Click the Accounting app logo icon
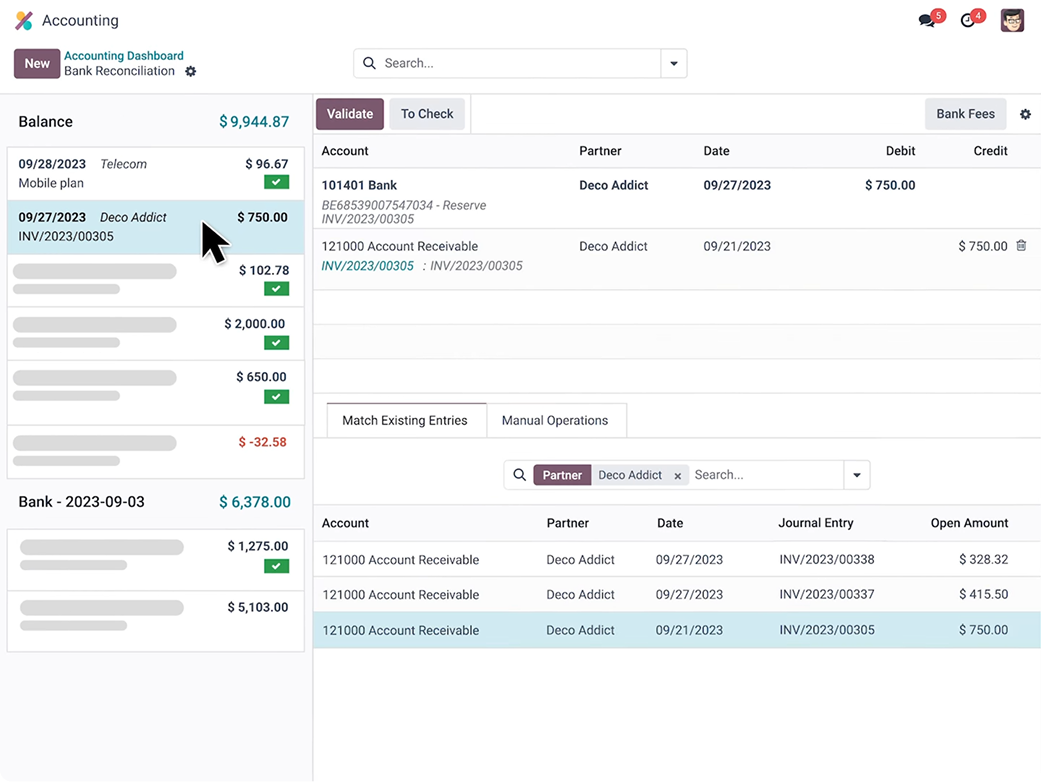This screenshot has height=782, width=1041. click(x=24, y=21)
